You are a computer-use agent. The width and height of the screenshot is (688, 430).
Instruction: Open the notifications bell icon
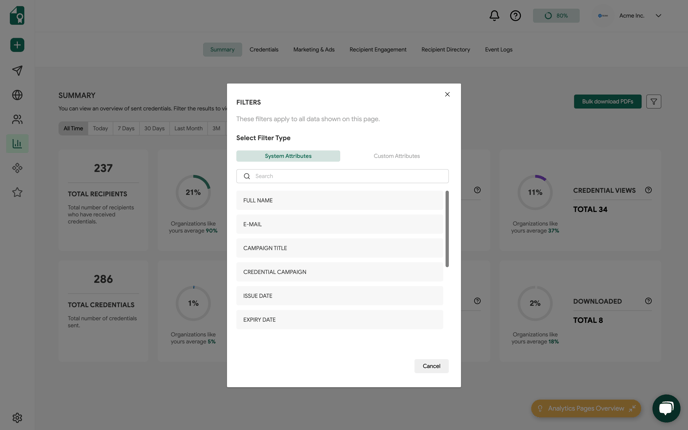pyautogui.click(x=494, y=16)
